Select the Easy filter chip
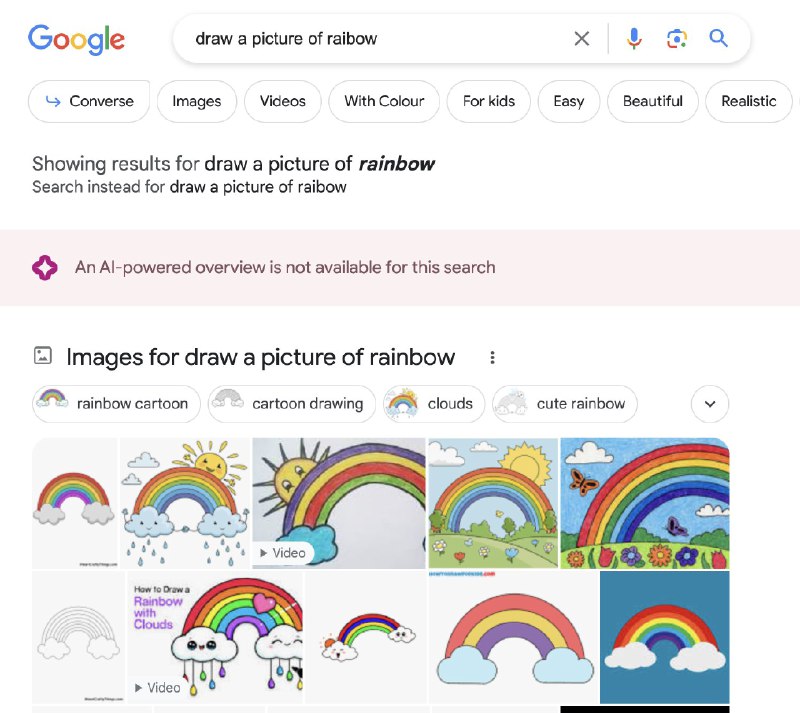The width and height of the screenshot is (800, 713). point(569,101)
